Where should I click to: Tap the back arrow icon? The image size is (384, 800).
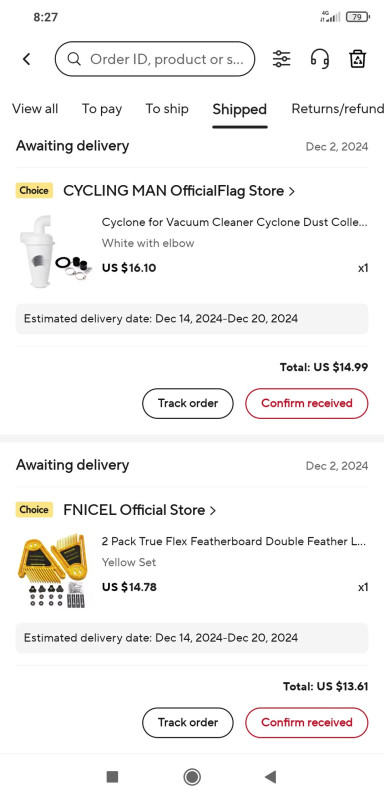click(x=27, y=59)
